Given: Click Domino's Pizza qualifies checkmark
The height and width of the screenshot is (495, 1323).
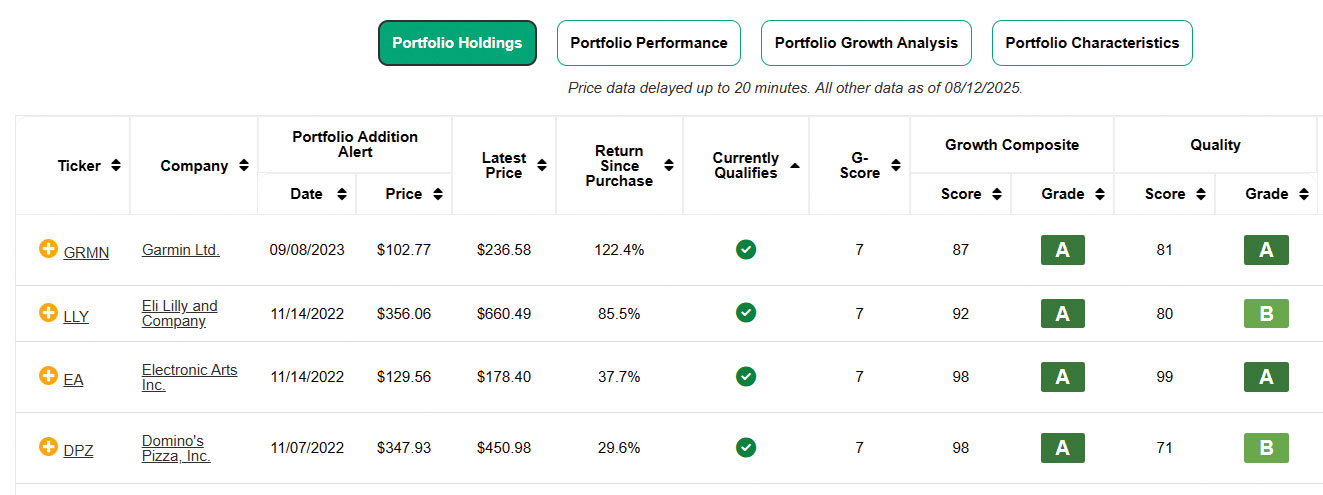Looking at the screenshot, I should tap(746, 447).
